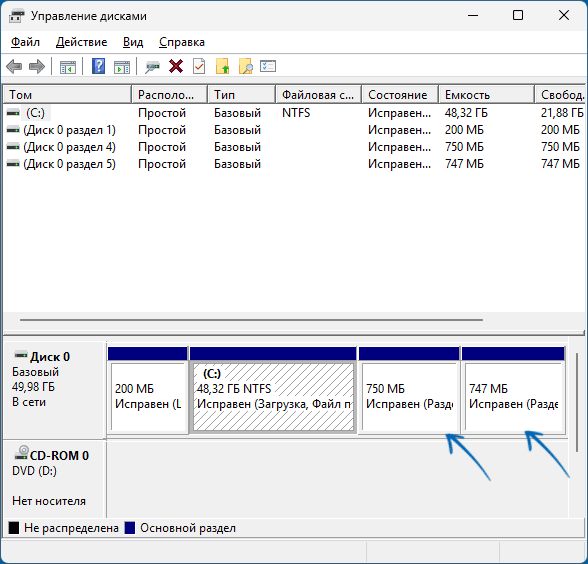Toggle the console tree pane icon
Screen dimensions: 588x564
point(68,67)
